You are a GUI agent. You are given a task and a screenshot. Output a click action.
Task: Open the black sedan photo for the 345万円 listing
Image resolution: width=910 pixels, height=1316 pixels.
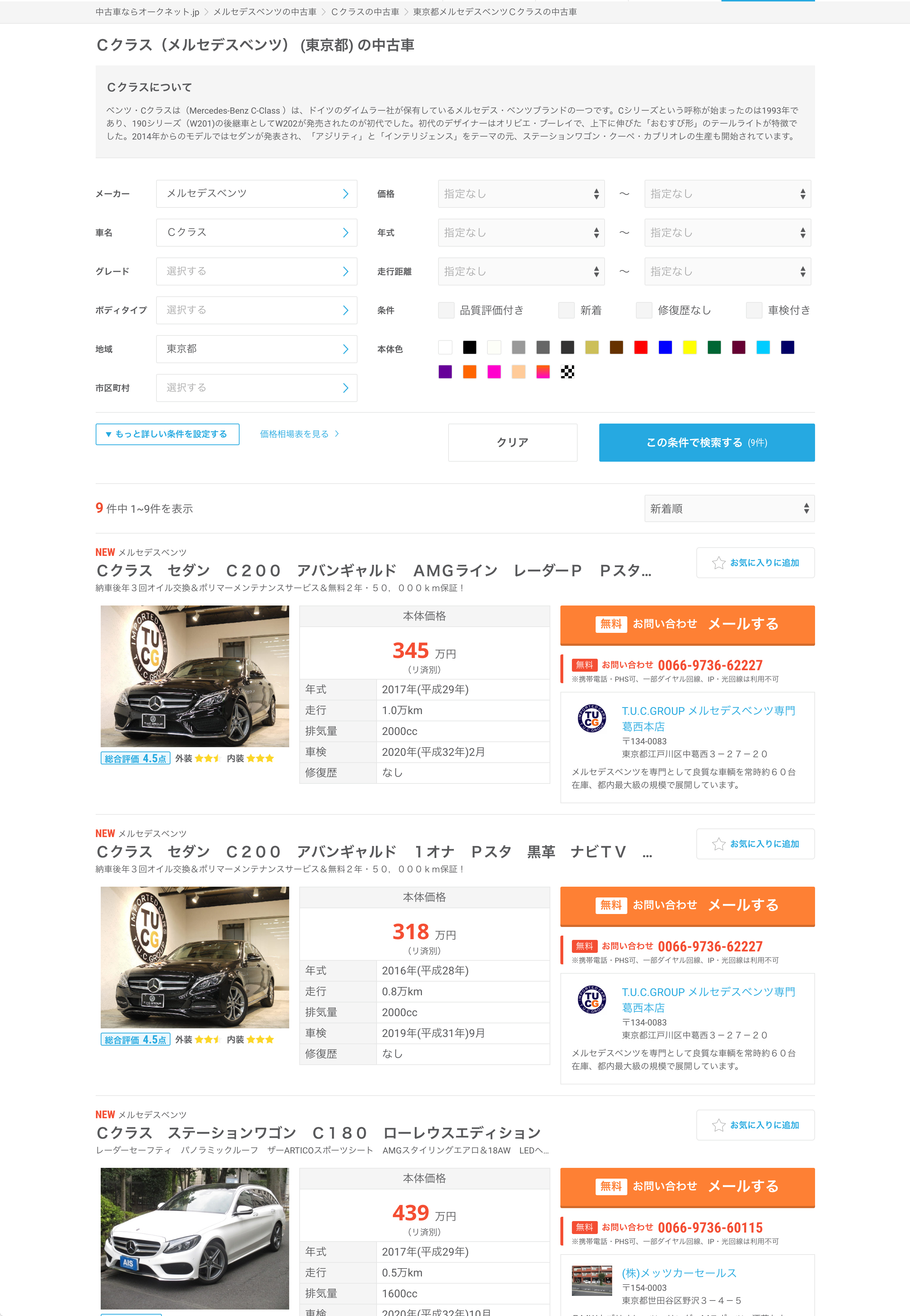[x=195, y=676]
